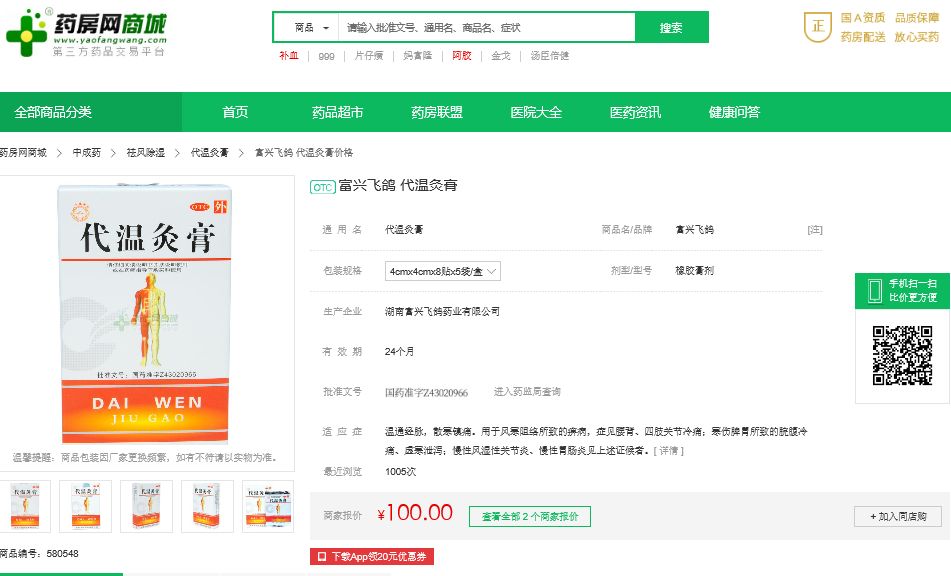
Task: Click 祛风除湿 breadcrumb link
Action: [146, 153]
